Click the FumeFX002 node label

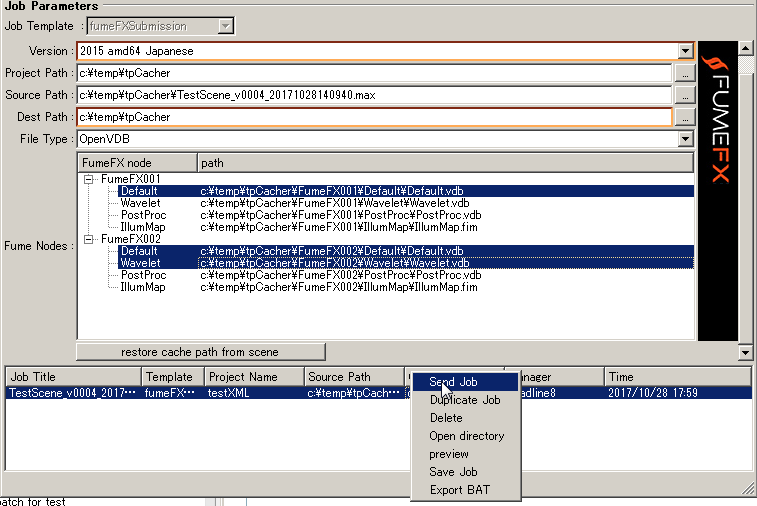[130, 239]
